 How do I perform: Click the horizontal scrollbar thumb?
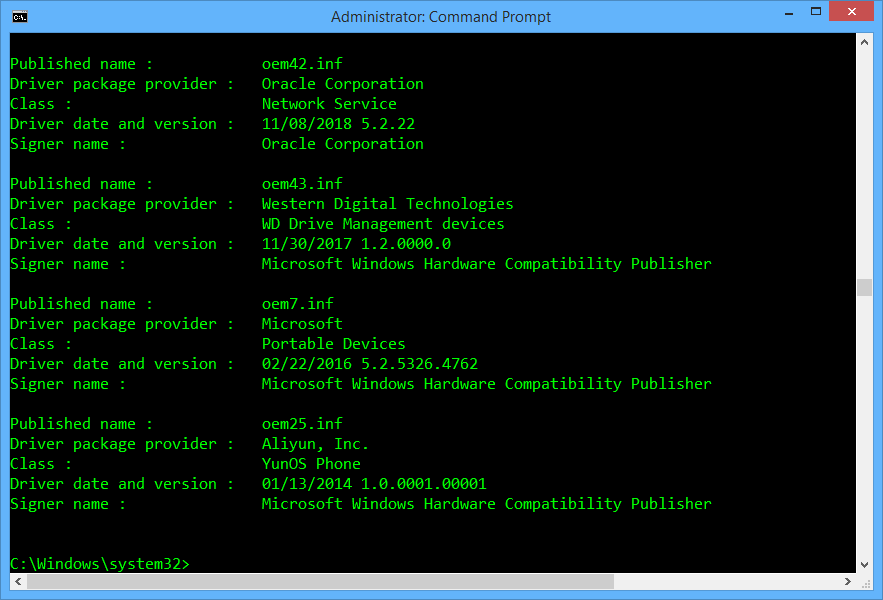pyautogui.click(x=320, y=581)
